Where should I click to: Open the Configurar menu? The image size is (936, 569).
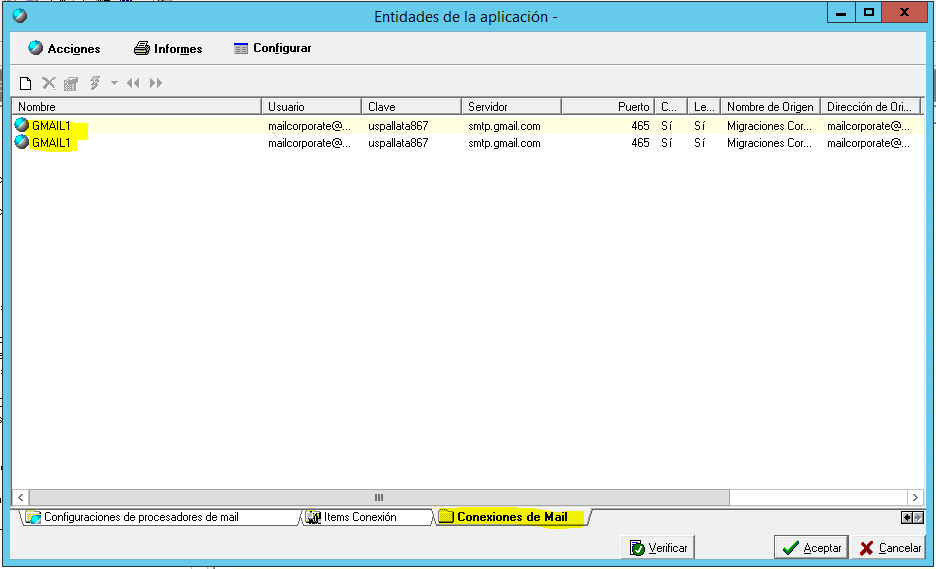272,48
